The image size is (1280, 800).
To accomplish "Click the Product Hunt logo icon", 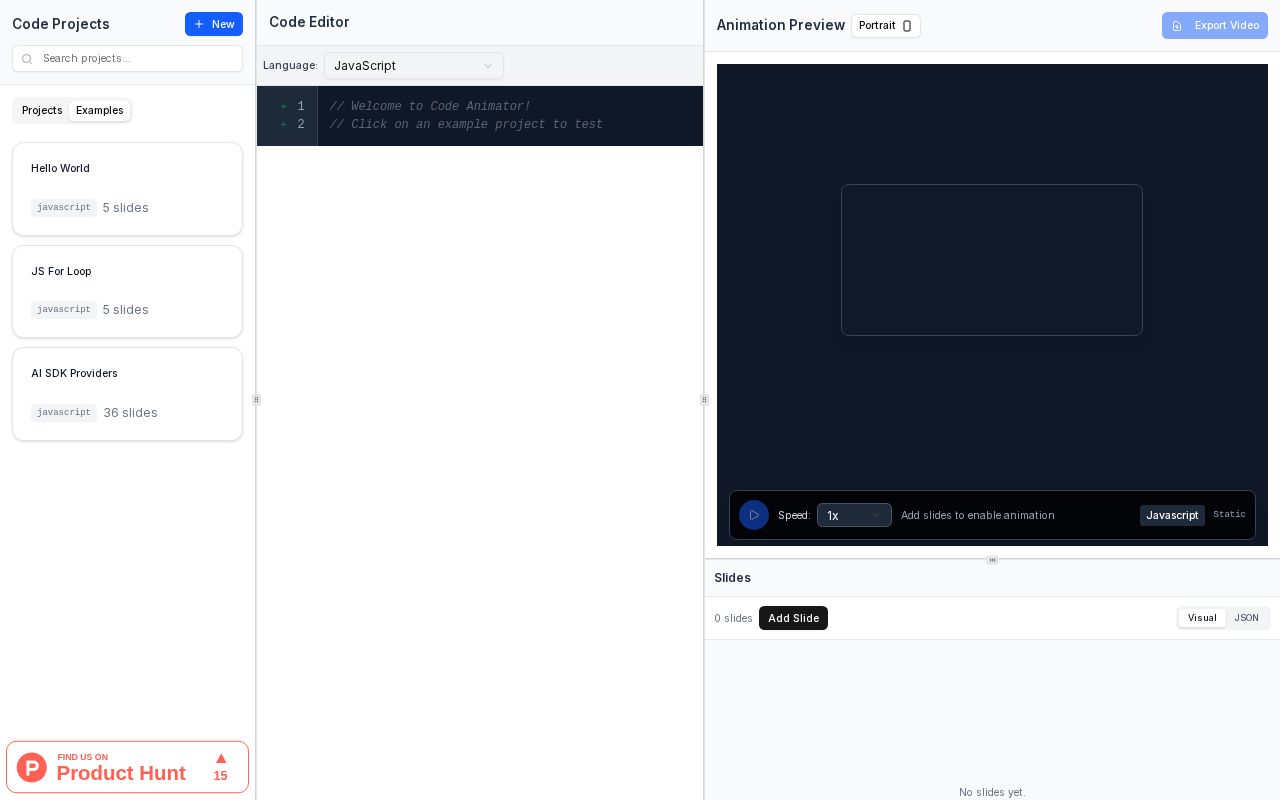I will pyautogui.click(x=32, y=767).
